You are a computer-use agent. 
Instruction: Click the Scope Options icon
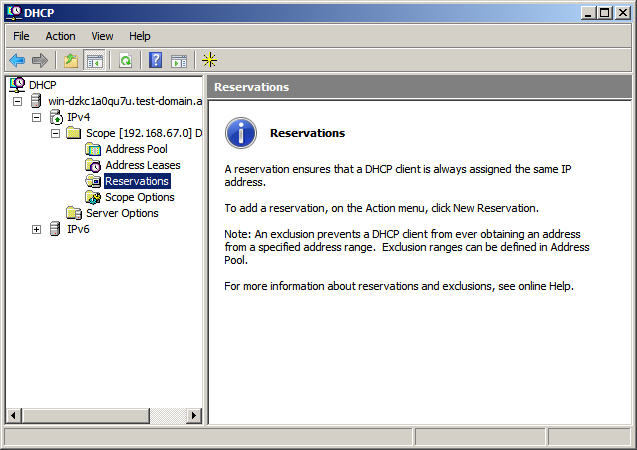93,197
